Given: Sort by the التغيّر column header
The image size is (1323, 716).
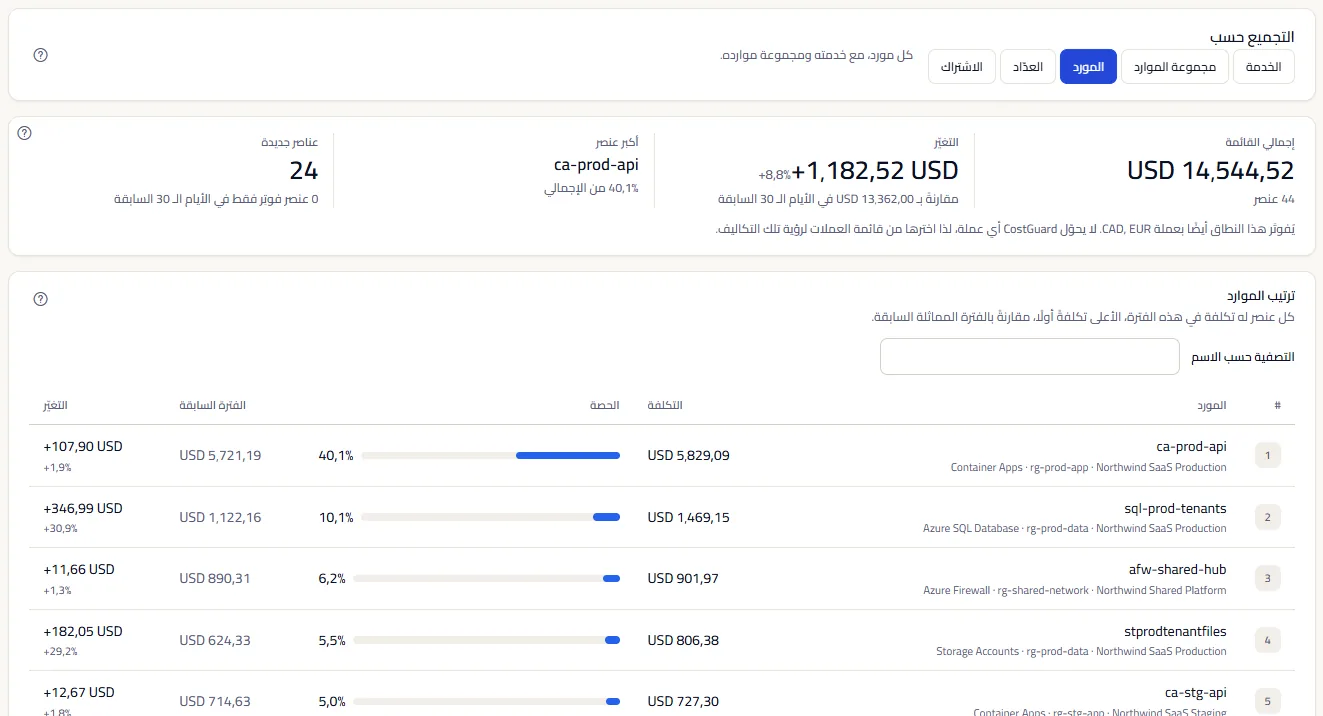Looking at the screenshot, I should 56,405.
